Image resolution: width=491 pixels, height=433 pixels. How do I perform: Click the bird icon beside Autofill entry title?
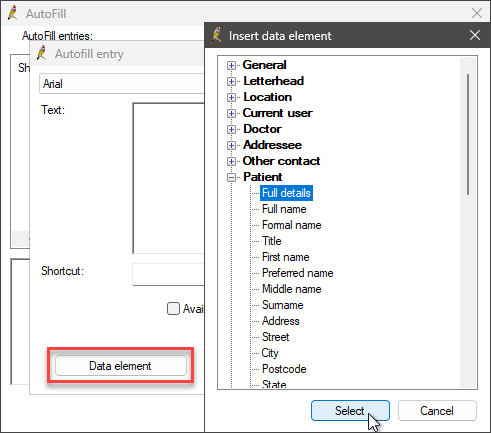coord(41,53)
